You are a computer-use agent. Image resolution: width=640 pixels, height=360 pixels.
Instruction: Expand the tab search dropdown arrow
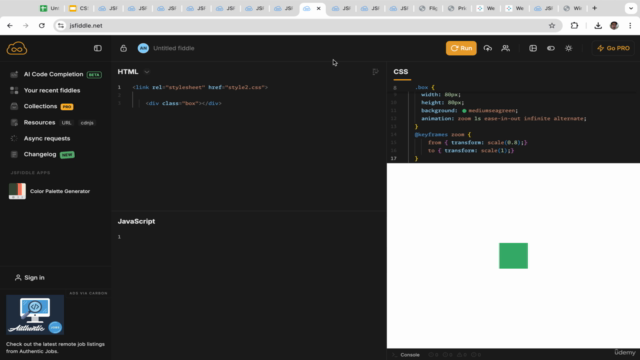coord(631,8)
